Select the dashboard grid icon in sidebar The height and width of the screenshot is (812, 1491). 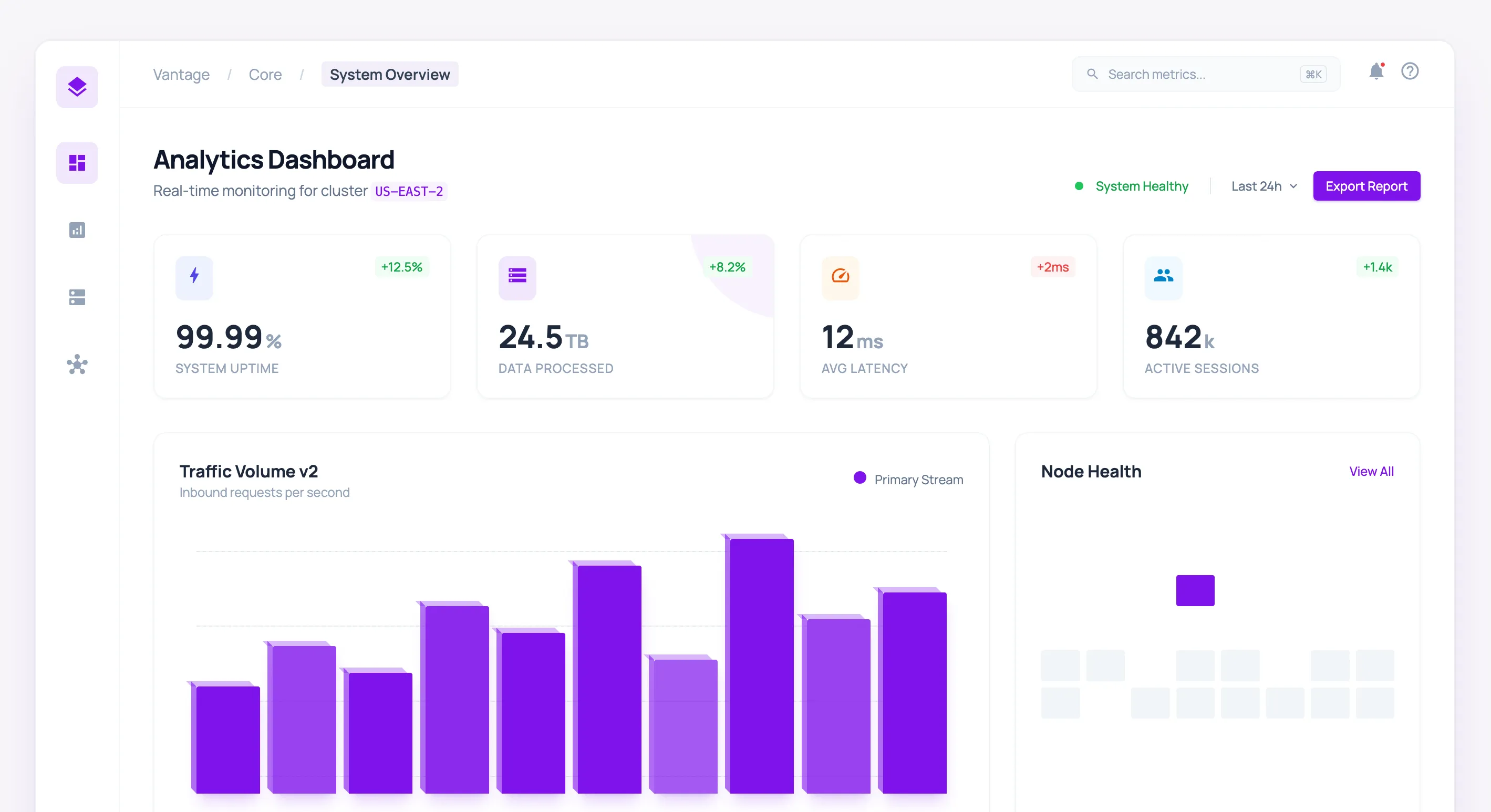[x=77, y=163]
